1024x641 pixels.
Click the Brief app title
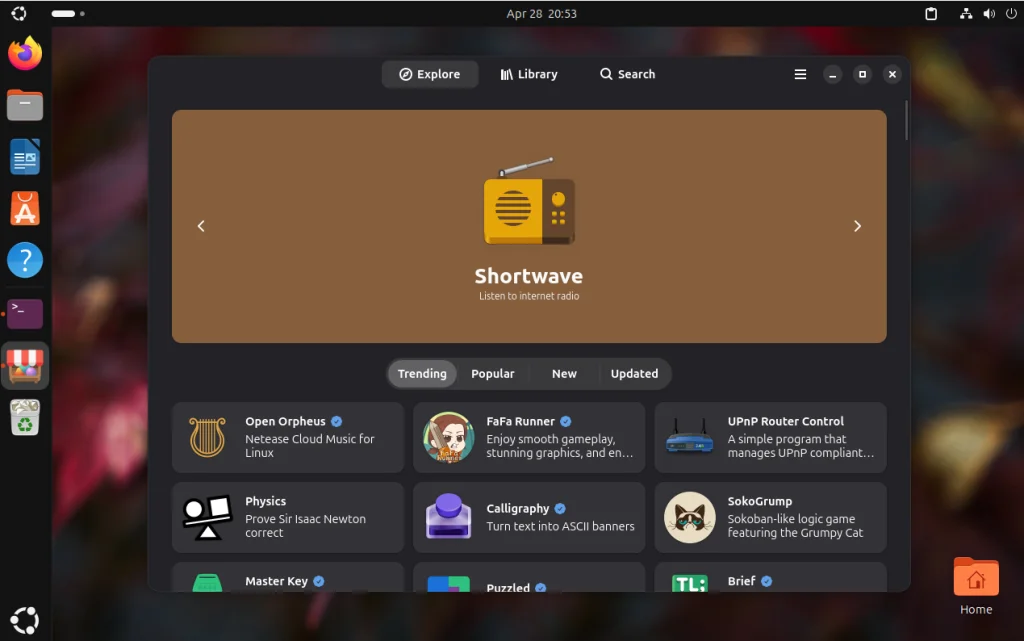point(741,581)
